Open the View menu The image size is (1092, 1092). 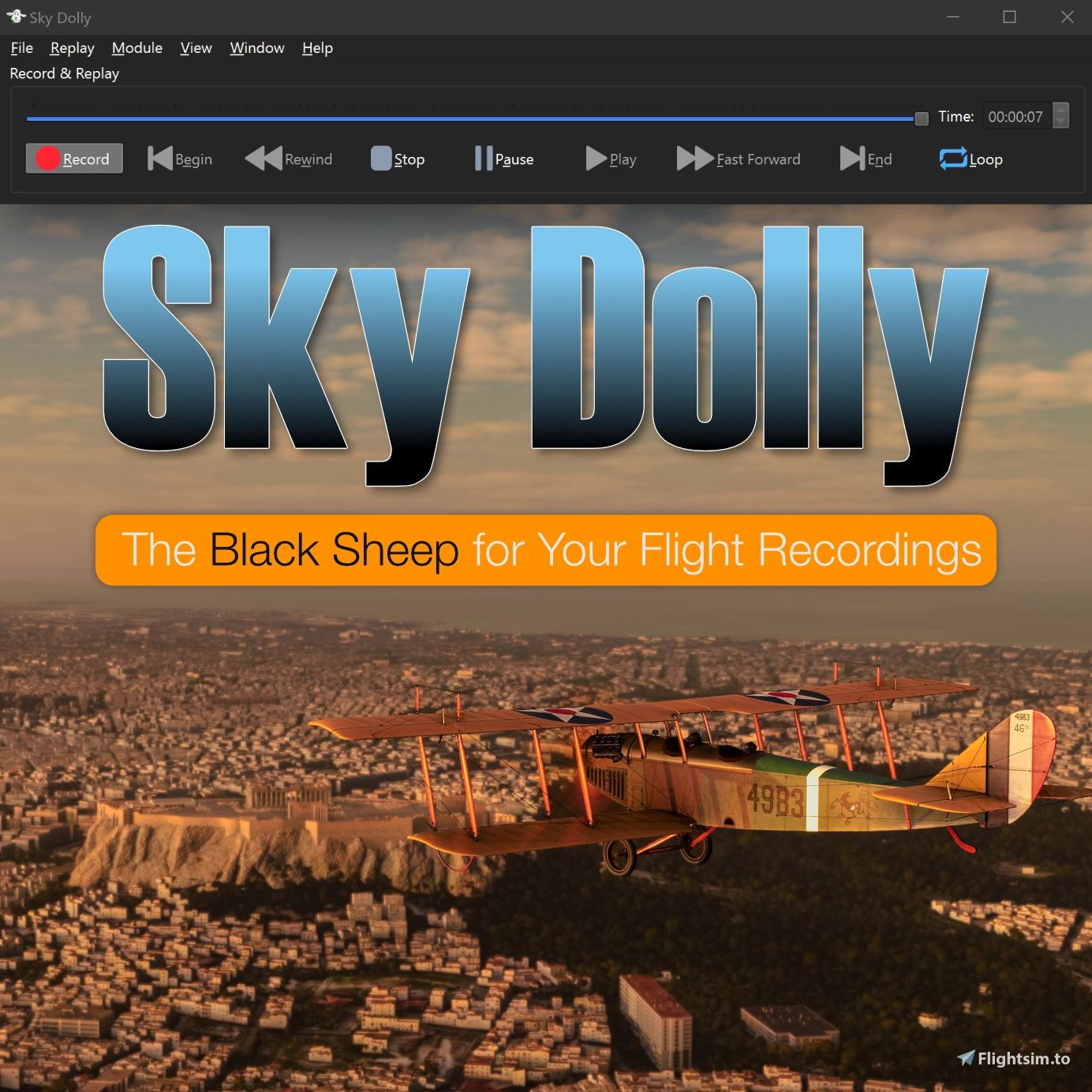pyautogui.click(x=196, y=48)
